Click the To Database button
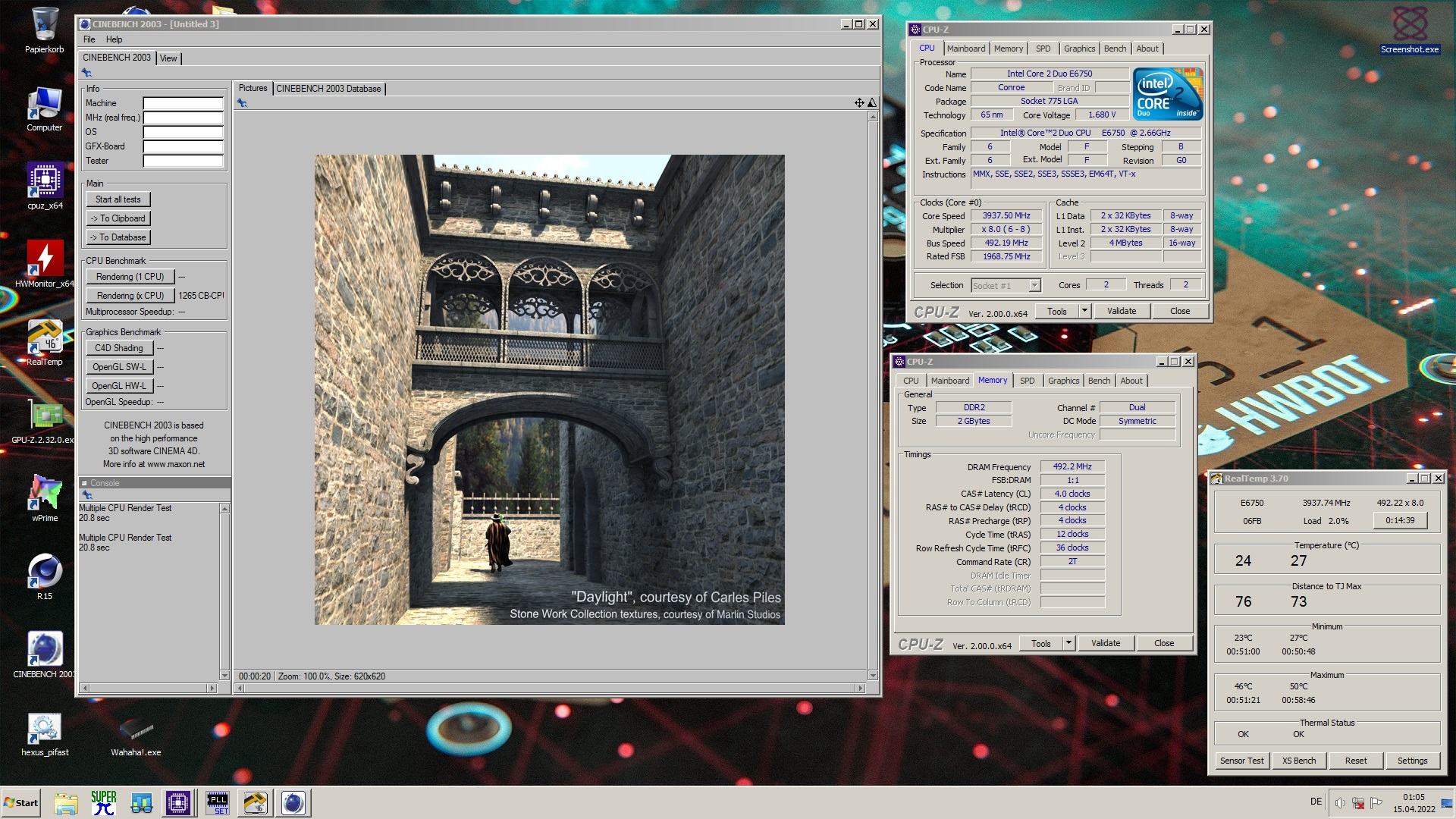Image resolution: width=1456 pixels, height=819 pixels. coord(118,237)
